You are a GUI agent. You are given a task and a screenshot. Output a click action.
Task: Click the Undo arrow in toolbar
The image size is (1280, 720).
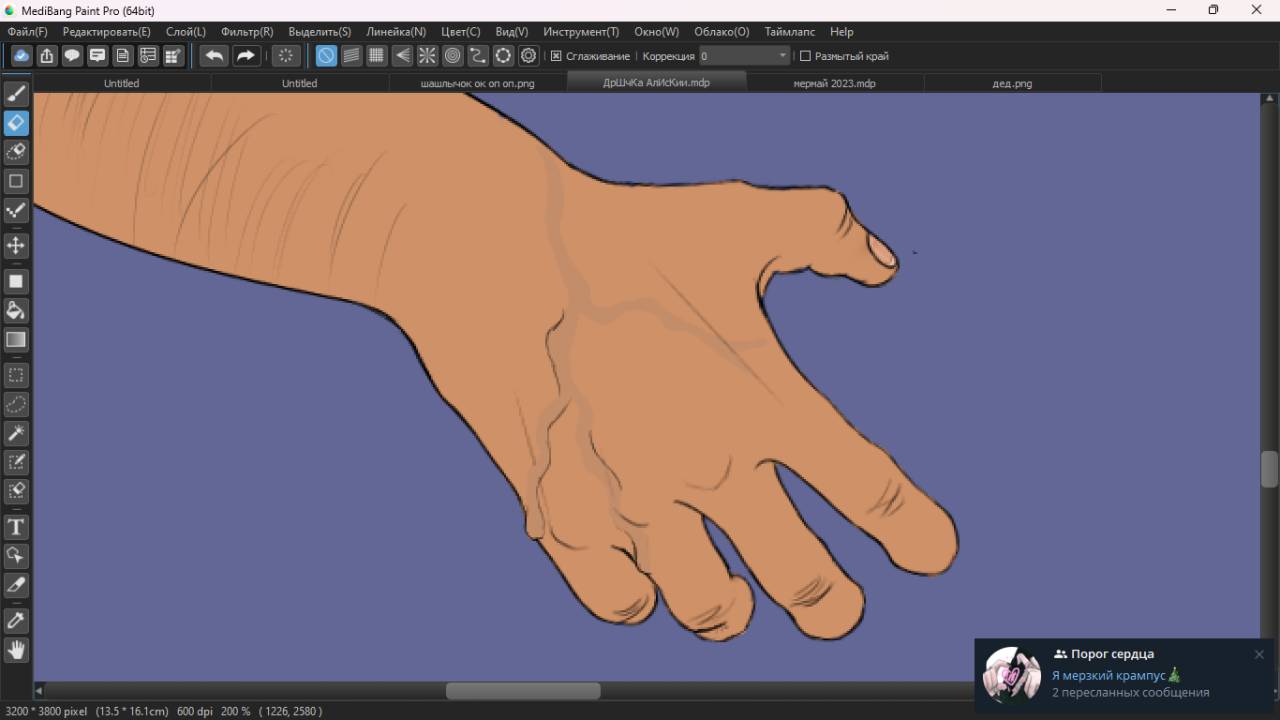click(214, 56)
